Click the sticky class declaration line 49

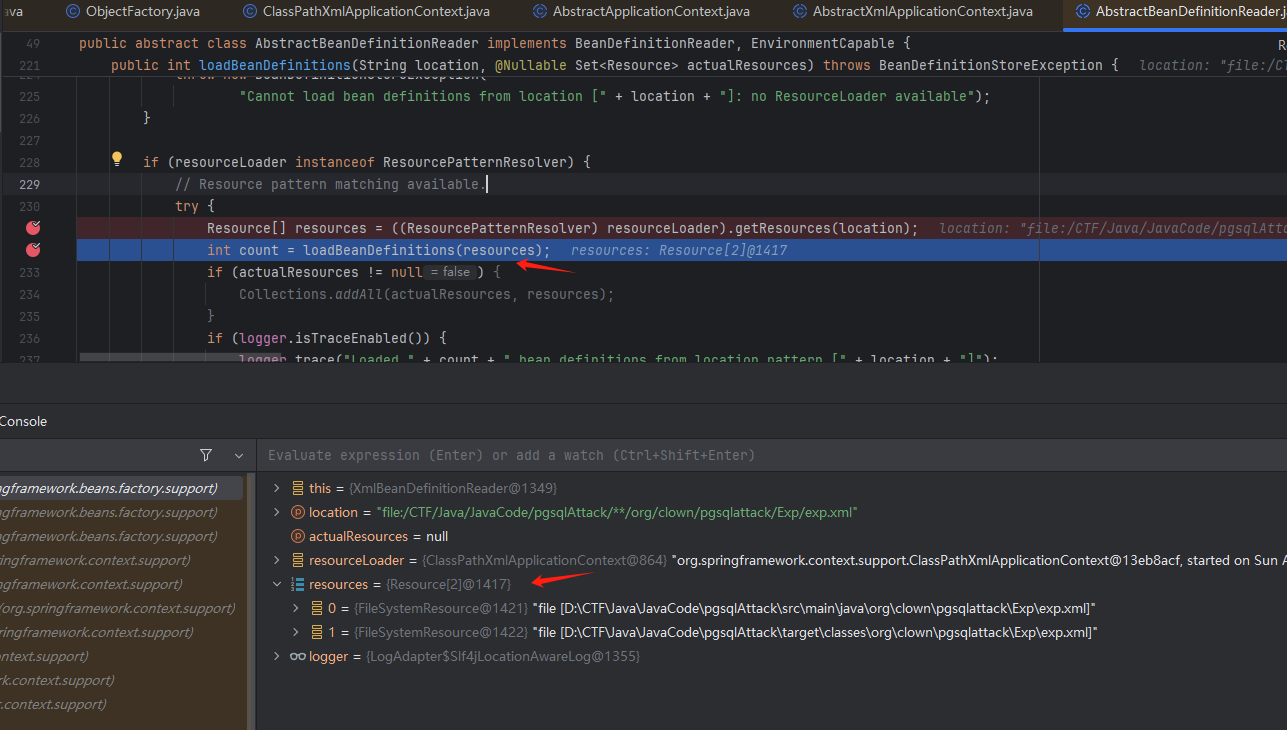coord(495,44)
